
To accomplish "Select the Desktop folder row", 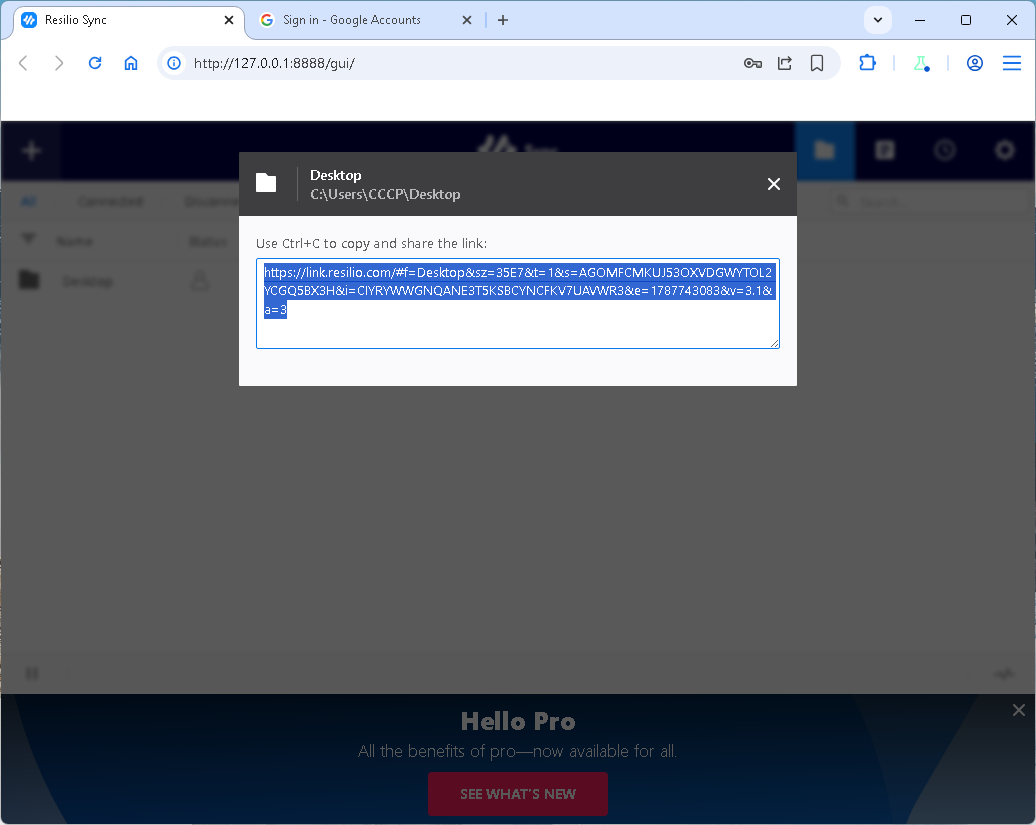I will tap(517, 281).
